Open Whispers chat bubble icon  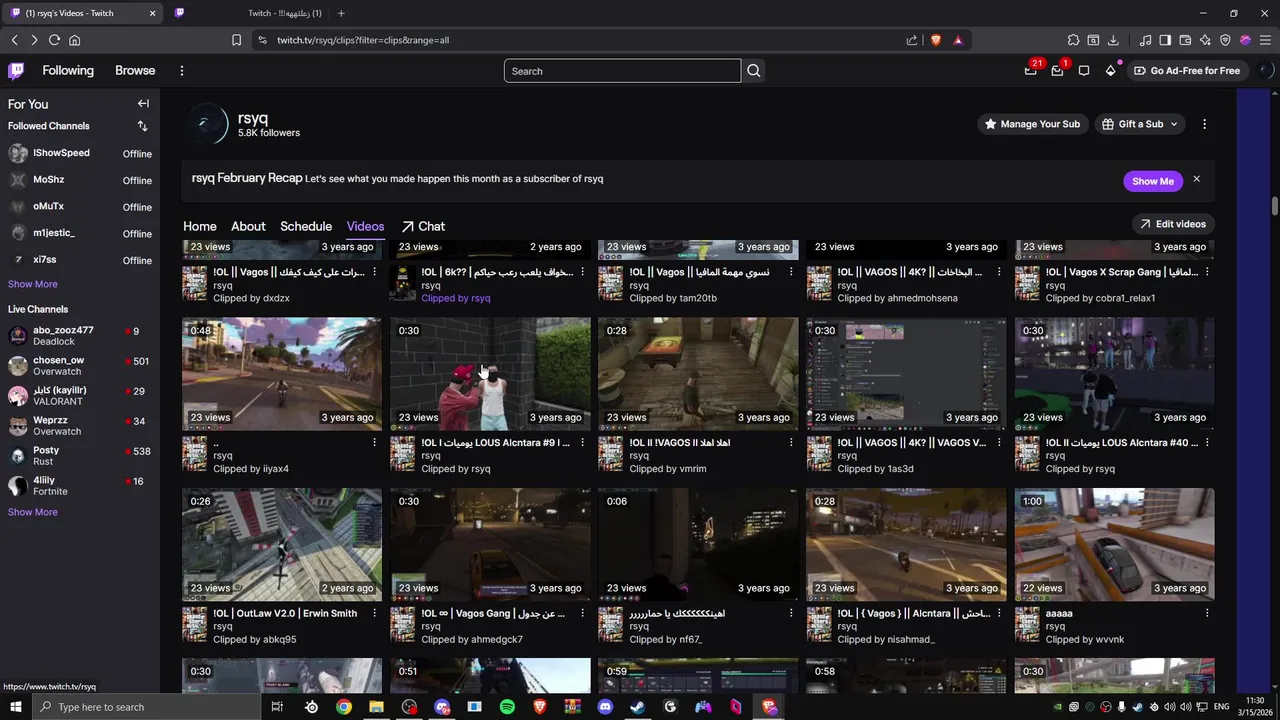pos(1084,71)
